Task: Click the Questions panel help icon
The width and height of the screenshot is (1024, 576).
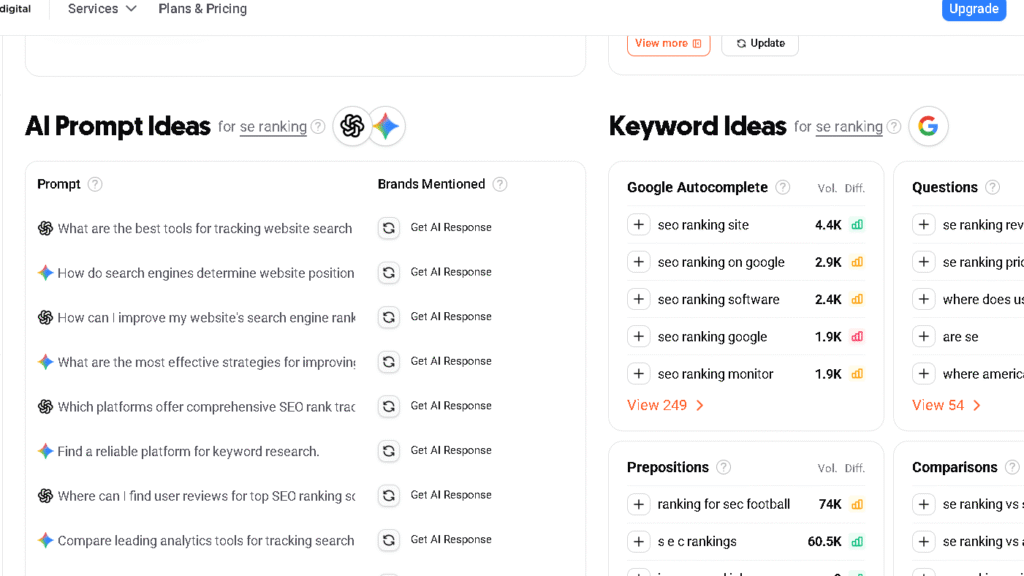Action: click(x=992, y=187)
